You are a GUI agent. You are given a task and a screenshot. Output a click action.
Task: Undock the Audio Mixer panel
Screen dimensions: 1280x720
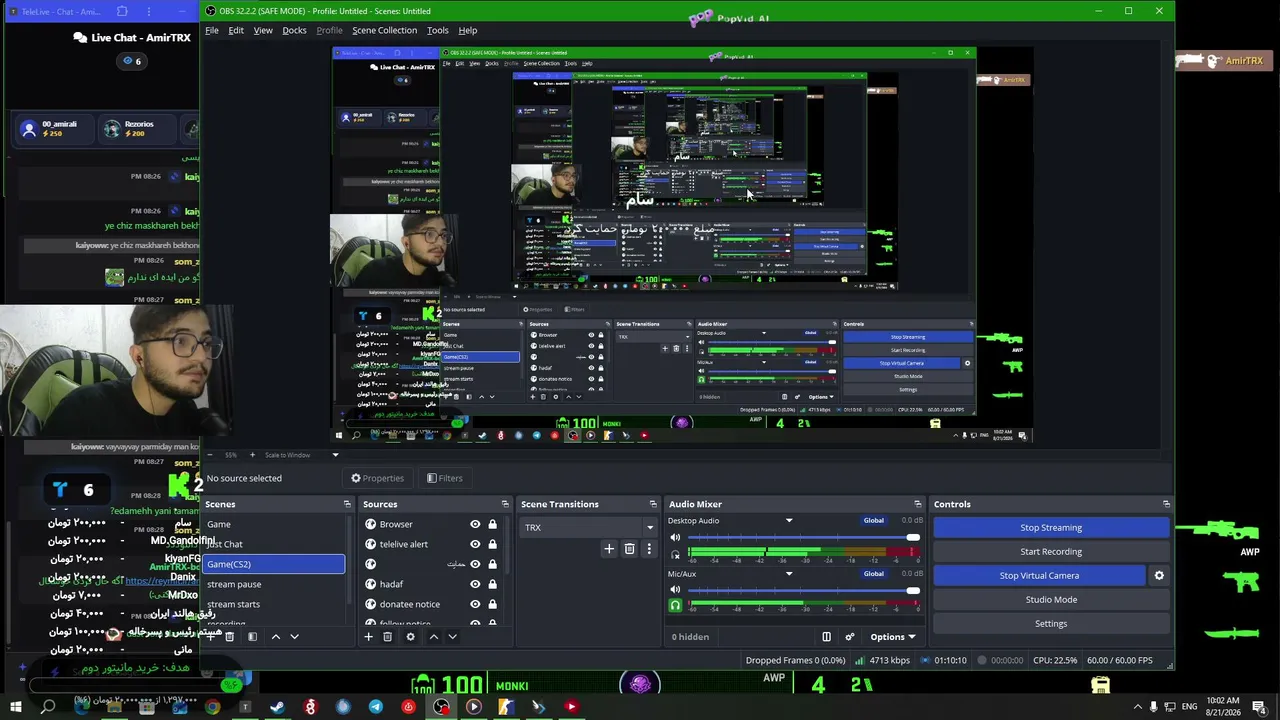[917, 504]
